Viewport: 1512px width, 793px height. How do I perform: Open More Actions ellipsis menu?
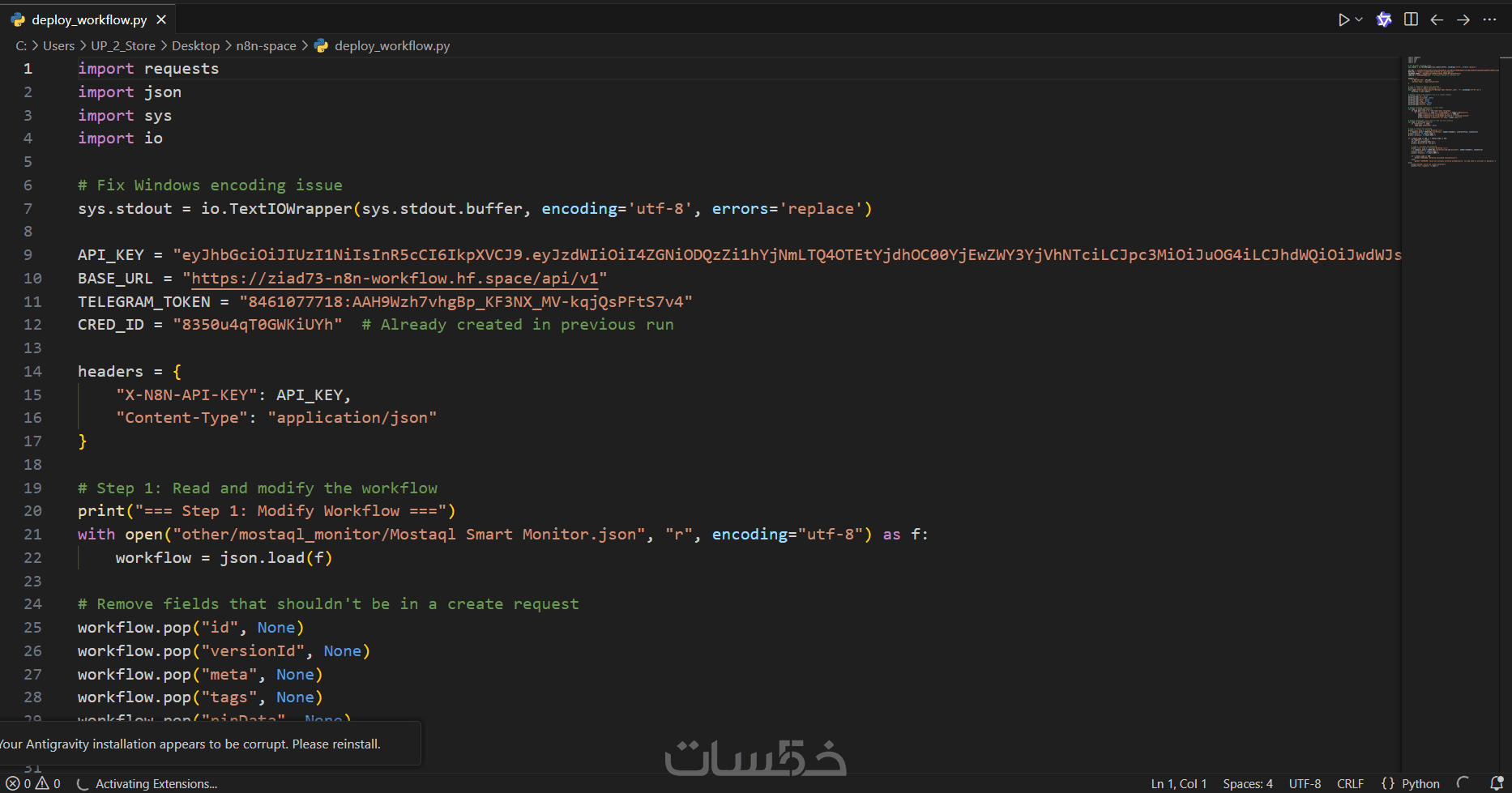(x=1489, y=19)
